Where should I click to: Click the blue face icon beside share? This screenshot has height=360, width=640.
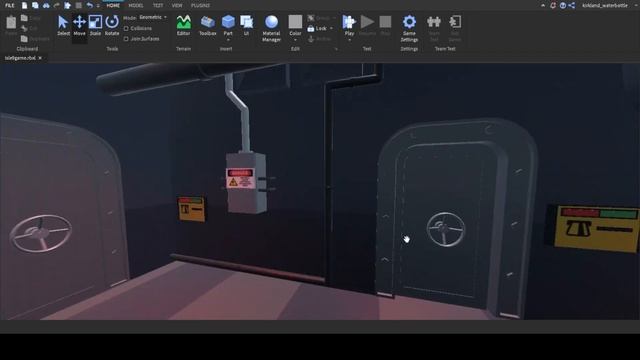[x=563, y=5]
